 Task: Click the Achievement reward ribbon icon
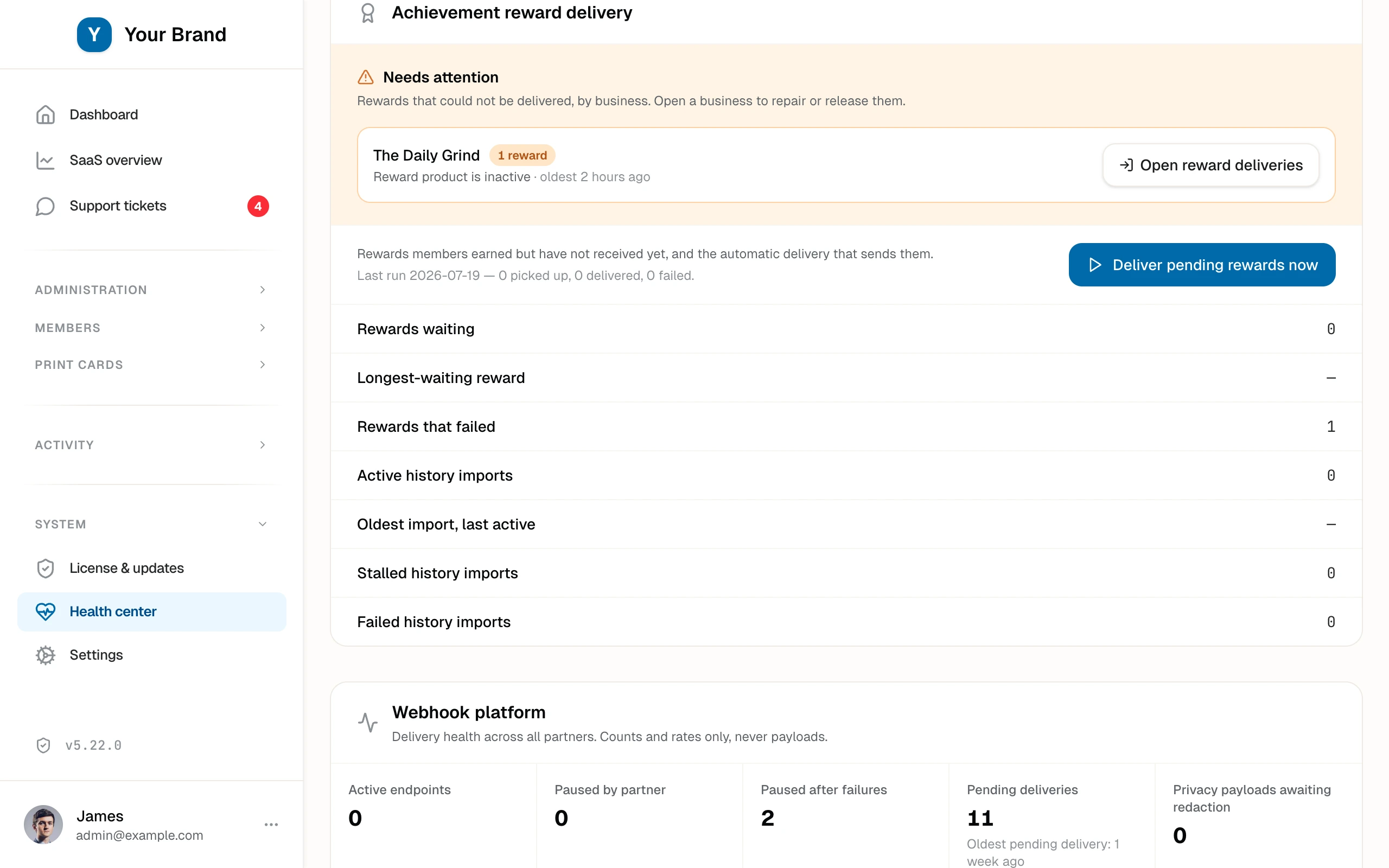click(x=368, y=12)
